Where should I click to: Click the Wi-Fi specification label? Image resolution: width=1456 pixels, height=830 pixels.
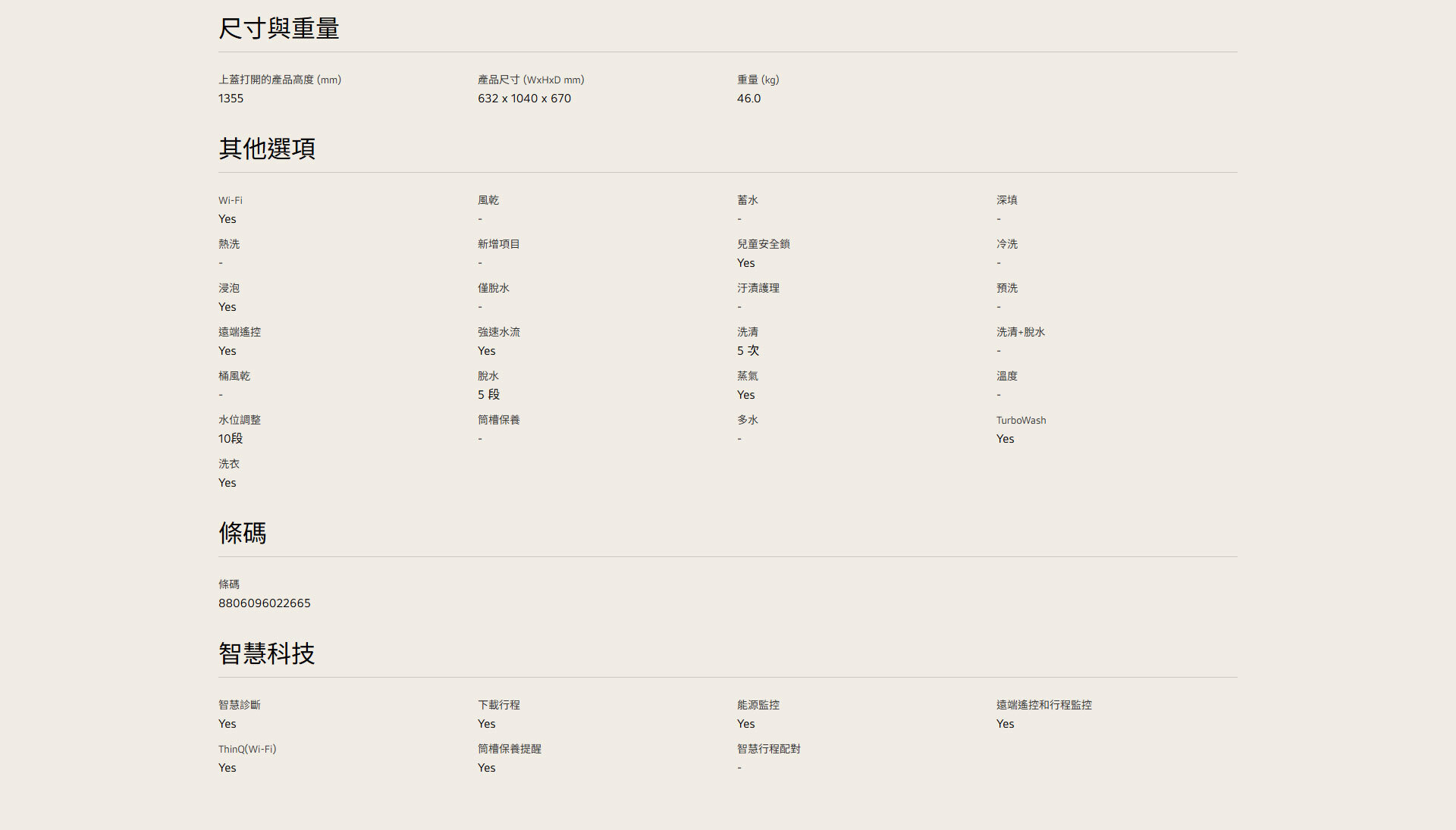pyautogui.click(x=231, y=201)
